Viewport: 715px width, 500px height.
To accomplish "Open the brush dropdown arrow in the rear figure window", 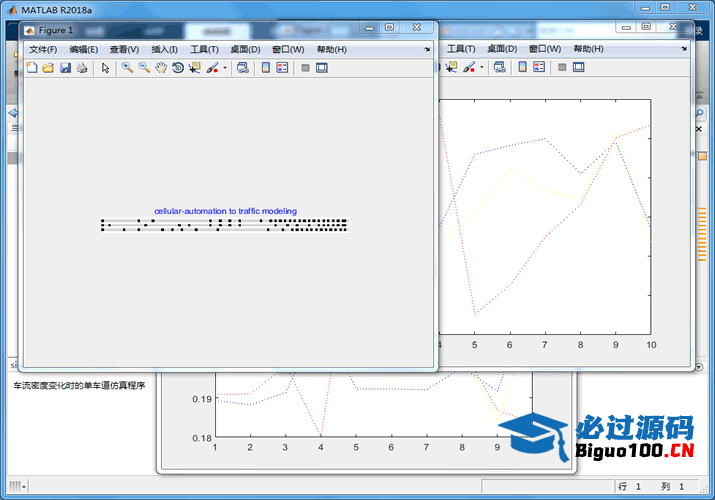I will pos(483,68).
